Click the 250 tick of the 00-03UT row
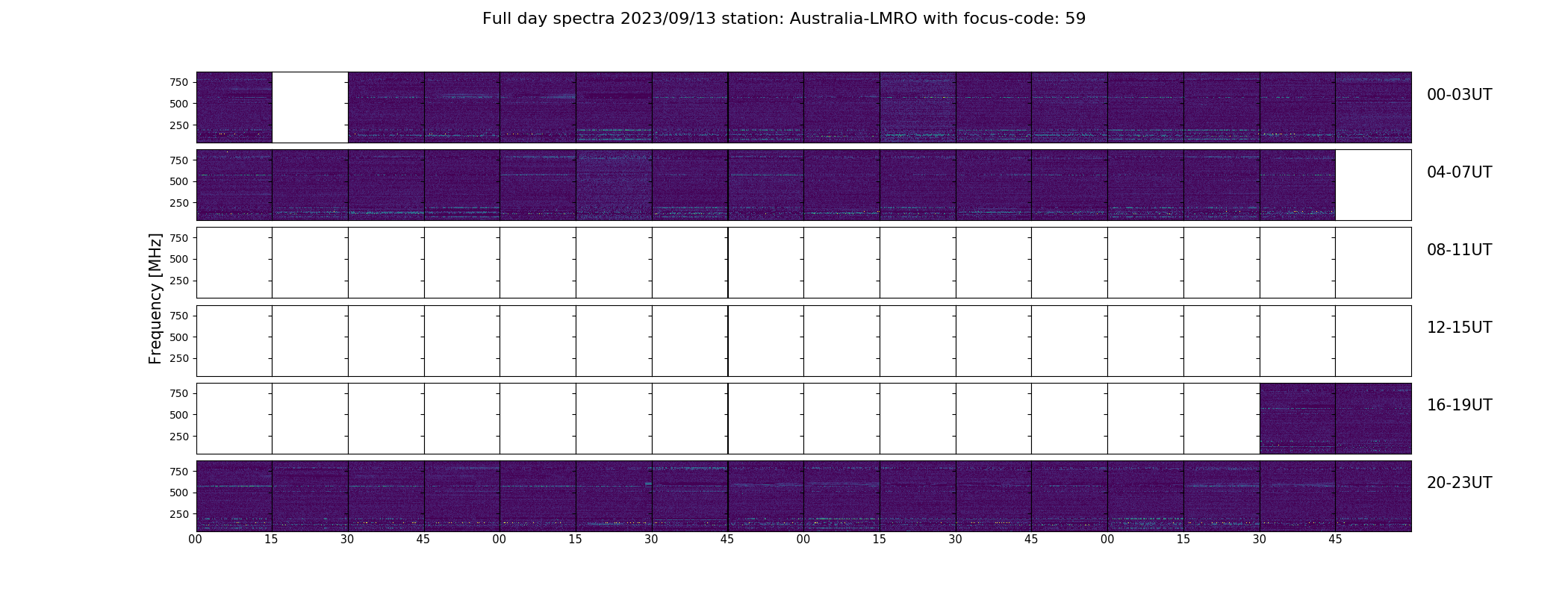The height and width of the screenshot is (597, 1568). (179, 125)
